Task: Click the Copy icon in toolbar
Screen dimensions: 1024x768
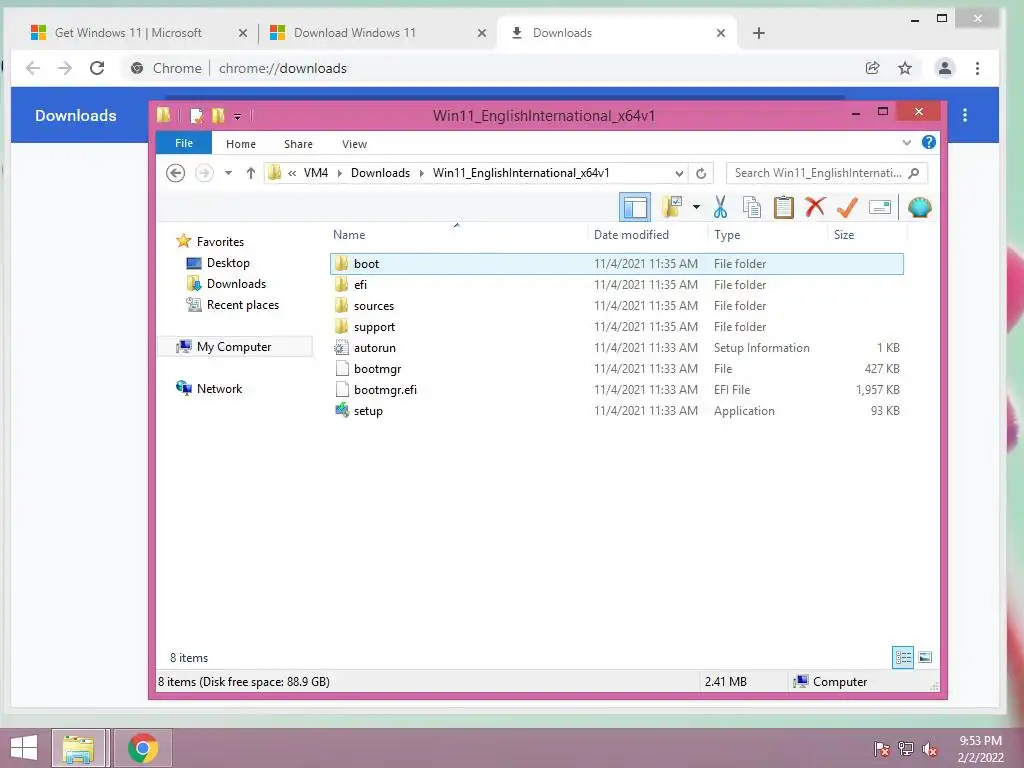Action: point(752,208)
